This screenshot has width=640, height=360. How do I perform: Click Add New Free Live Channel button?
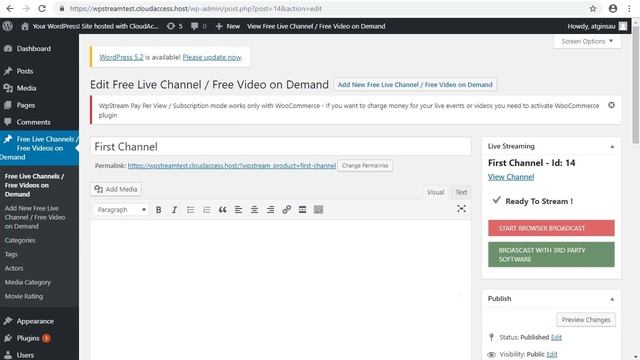(x=415, y=85)
